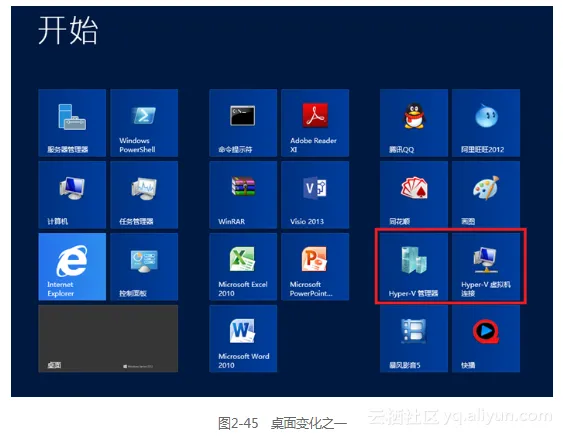Open the Microsoft Excel 2010 tile

(243, 267)
